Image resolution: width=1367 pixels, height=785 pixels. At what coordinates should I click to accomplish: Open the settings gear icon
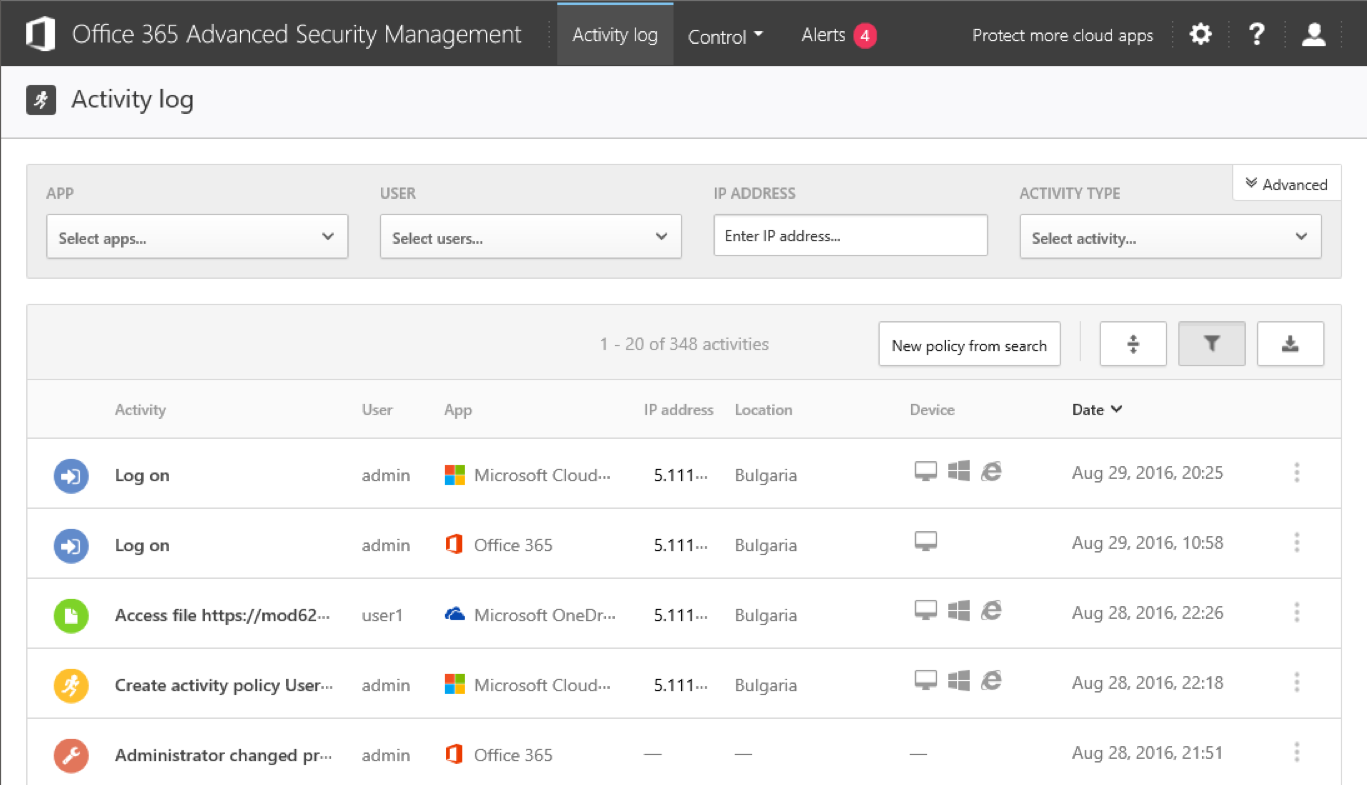point(1199,33)
